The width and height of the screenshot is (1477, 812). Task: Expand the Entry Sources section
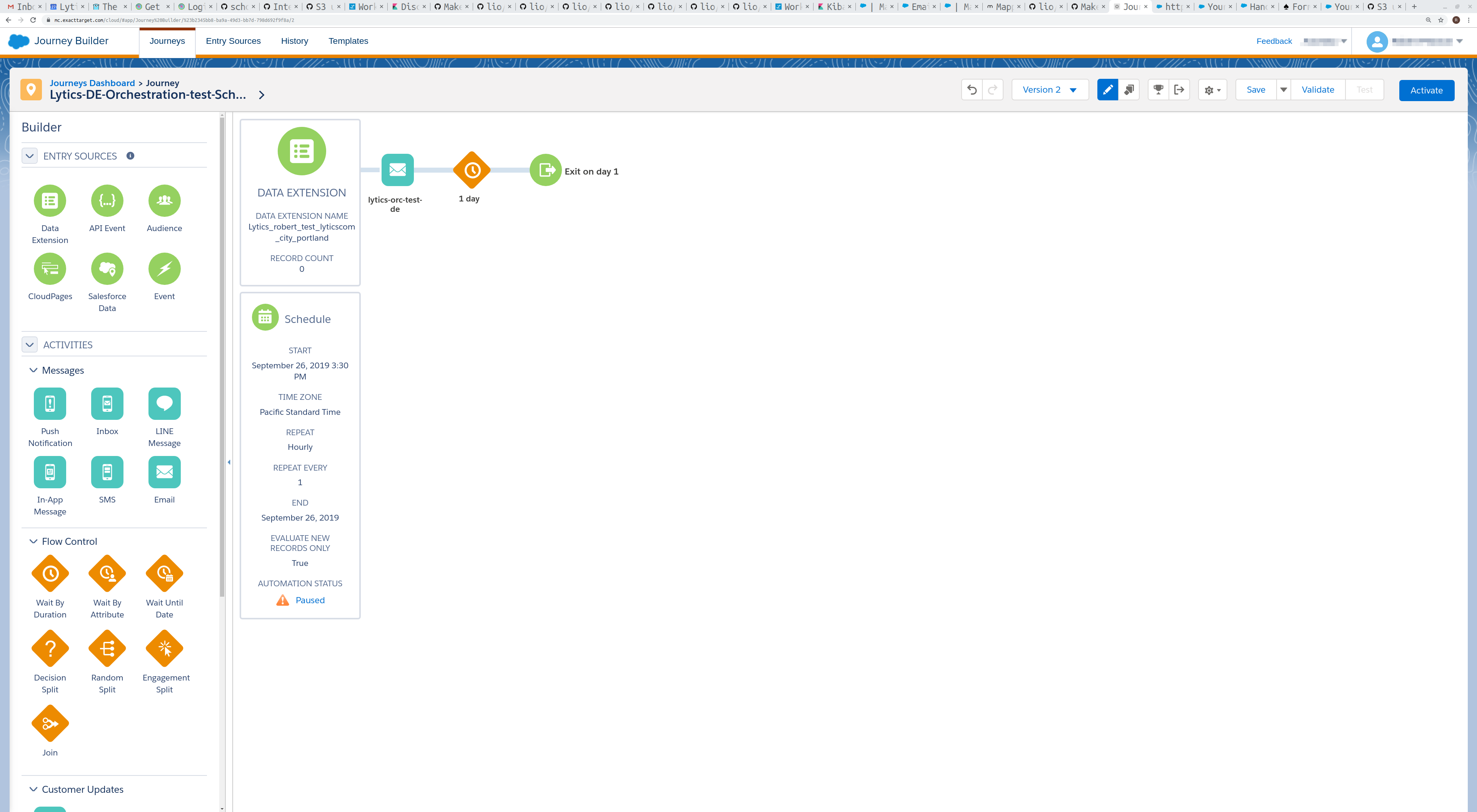coord(29,156)
